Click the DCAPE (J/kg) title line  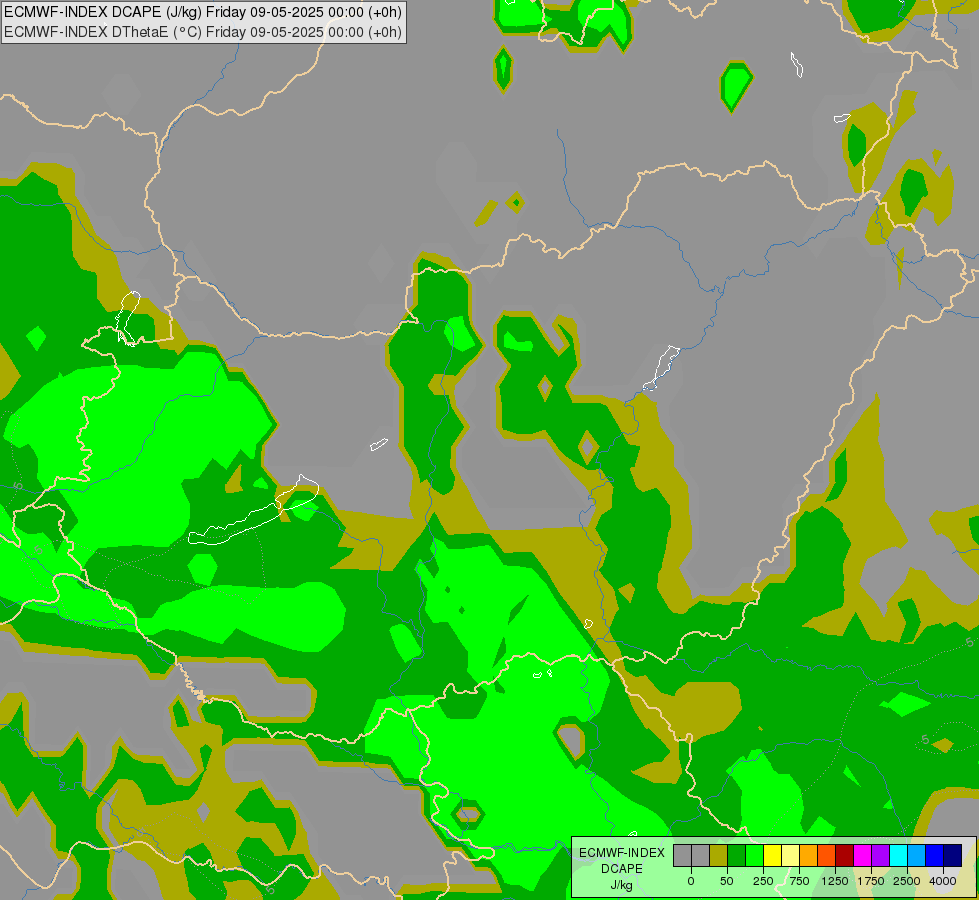pyautogui.click(x=203, y=12)
